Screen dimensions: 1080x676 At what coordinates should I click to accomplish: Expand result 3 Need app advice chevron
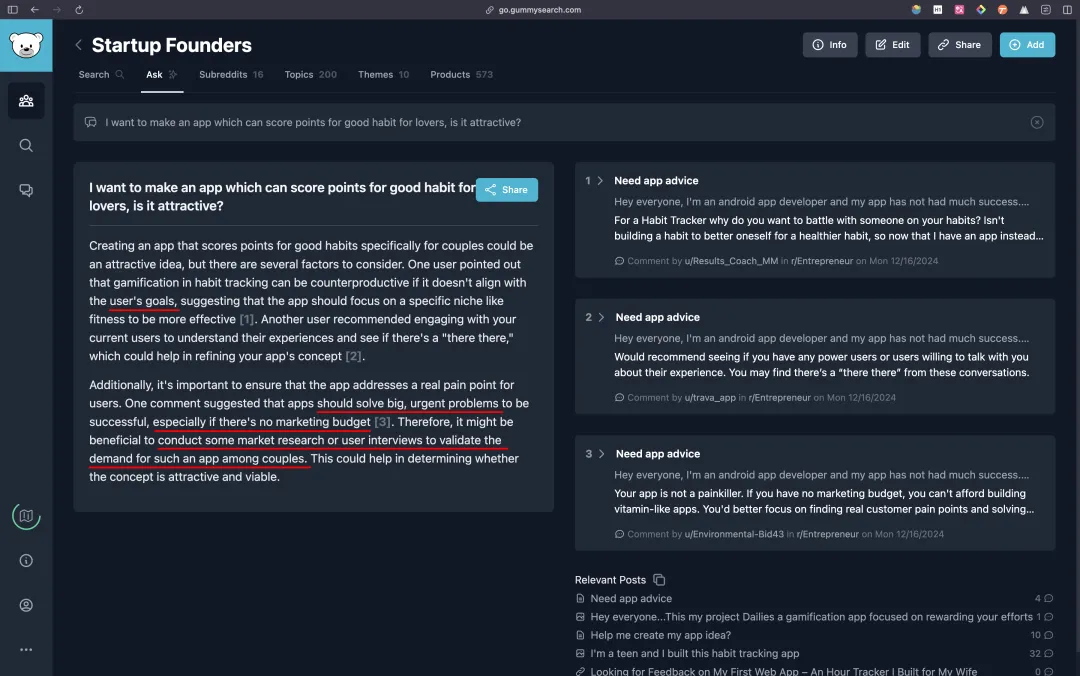point(601,453)
